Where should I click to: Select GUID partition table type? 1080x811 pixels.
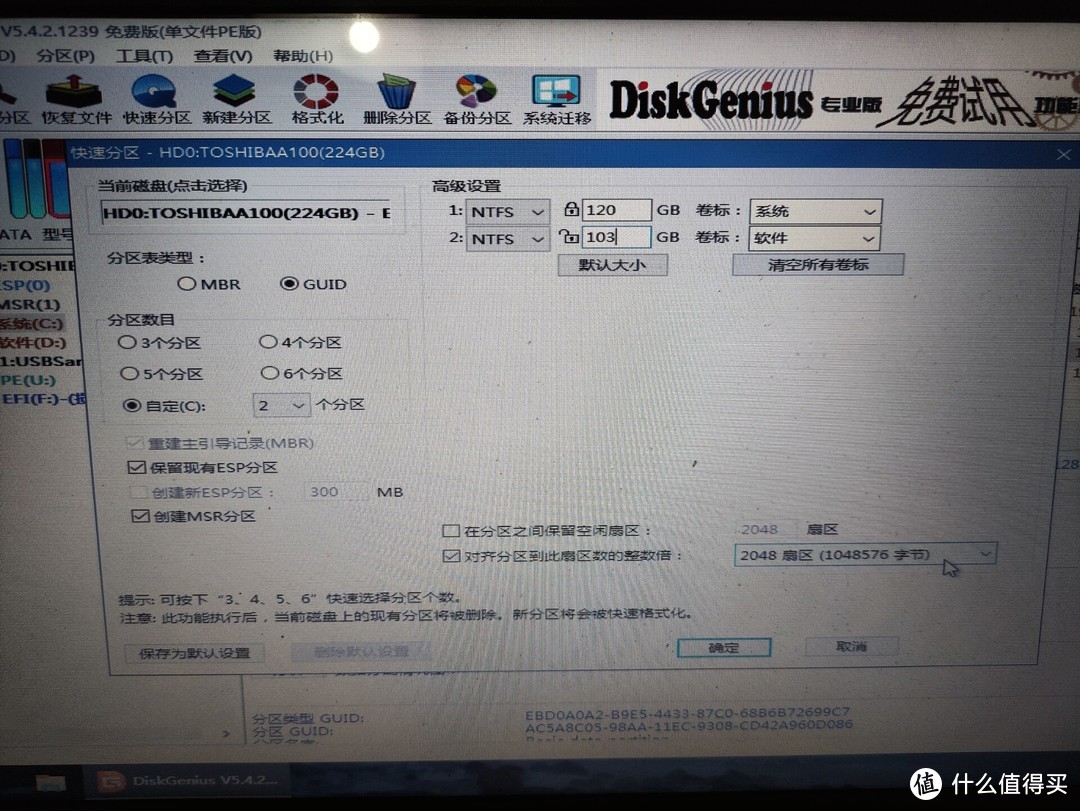(x=313, y=284)
